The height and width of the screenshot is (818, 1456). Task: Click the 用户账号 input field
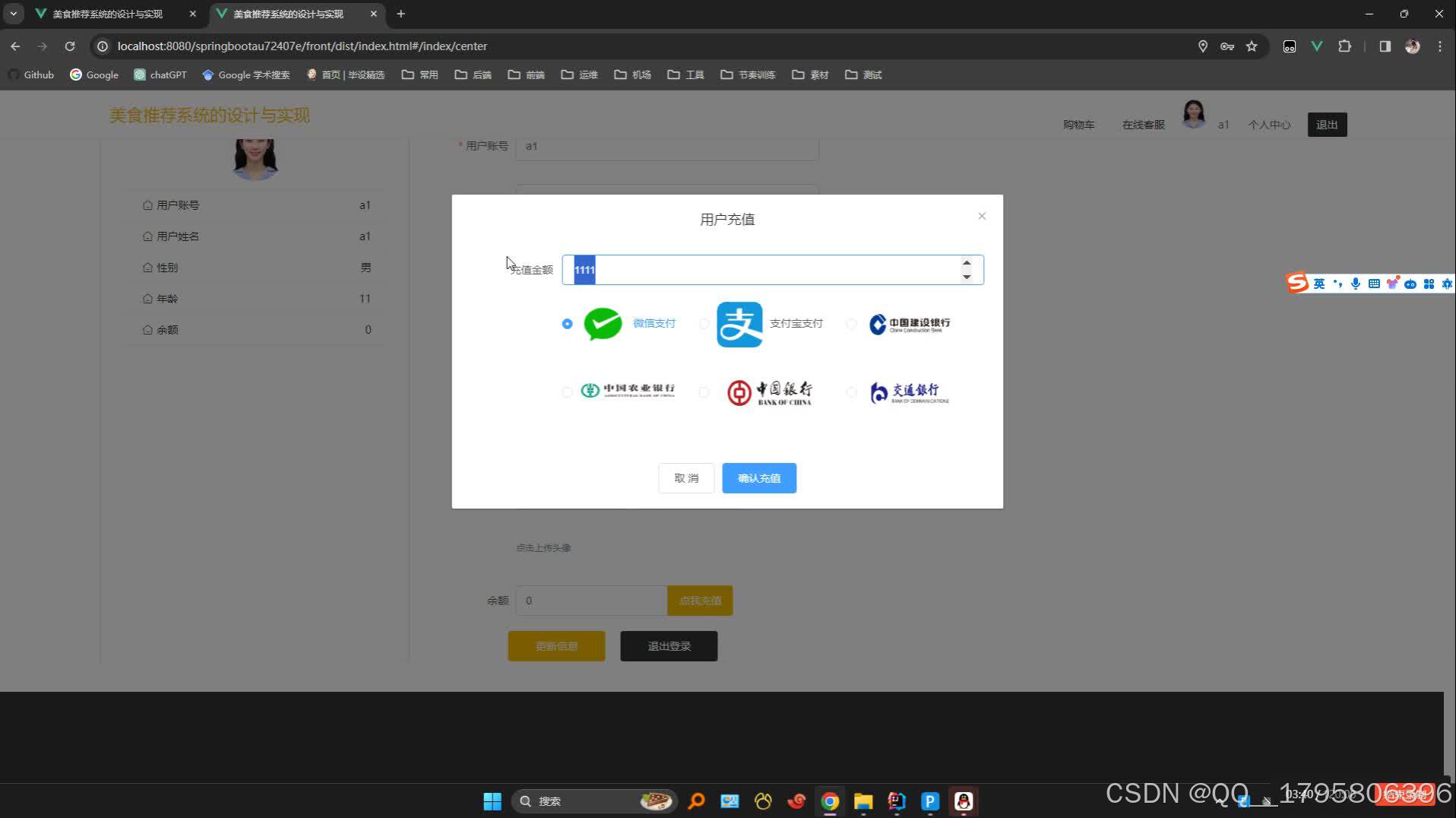tap(667, 147)
